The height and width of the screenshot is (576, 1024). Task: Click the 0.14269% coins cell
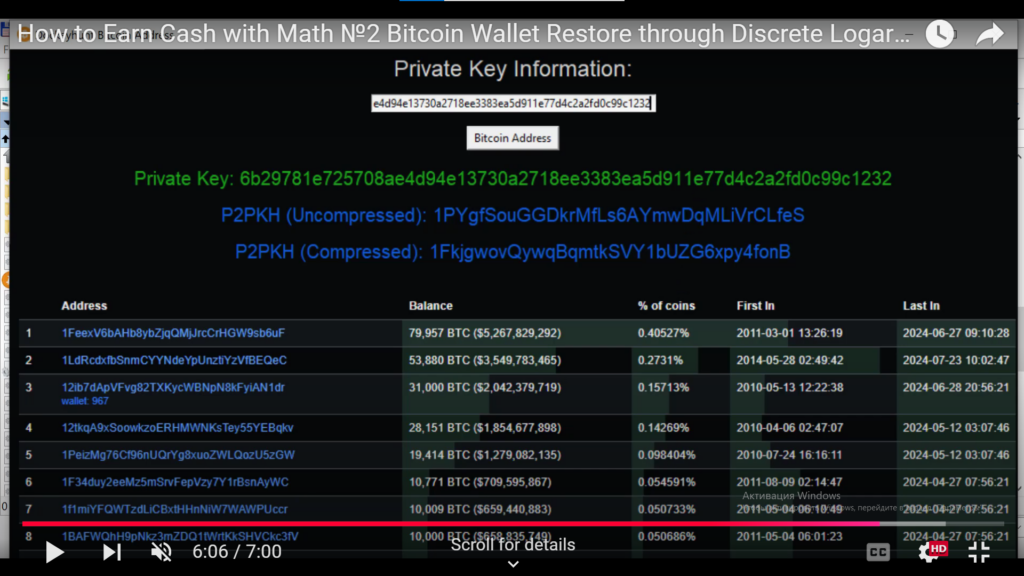pos(664,428)
